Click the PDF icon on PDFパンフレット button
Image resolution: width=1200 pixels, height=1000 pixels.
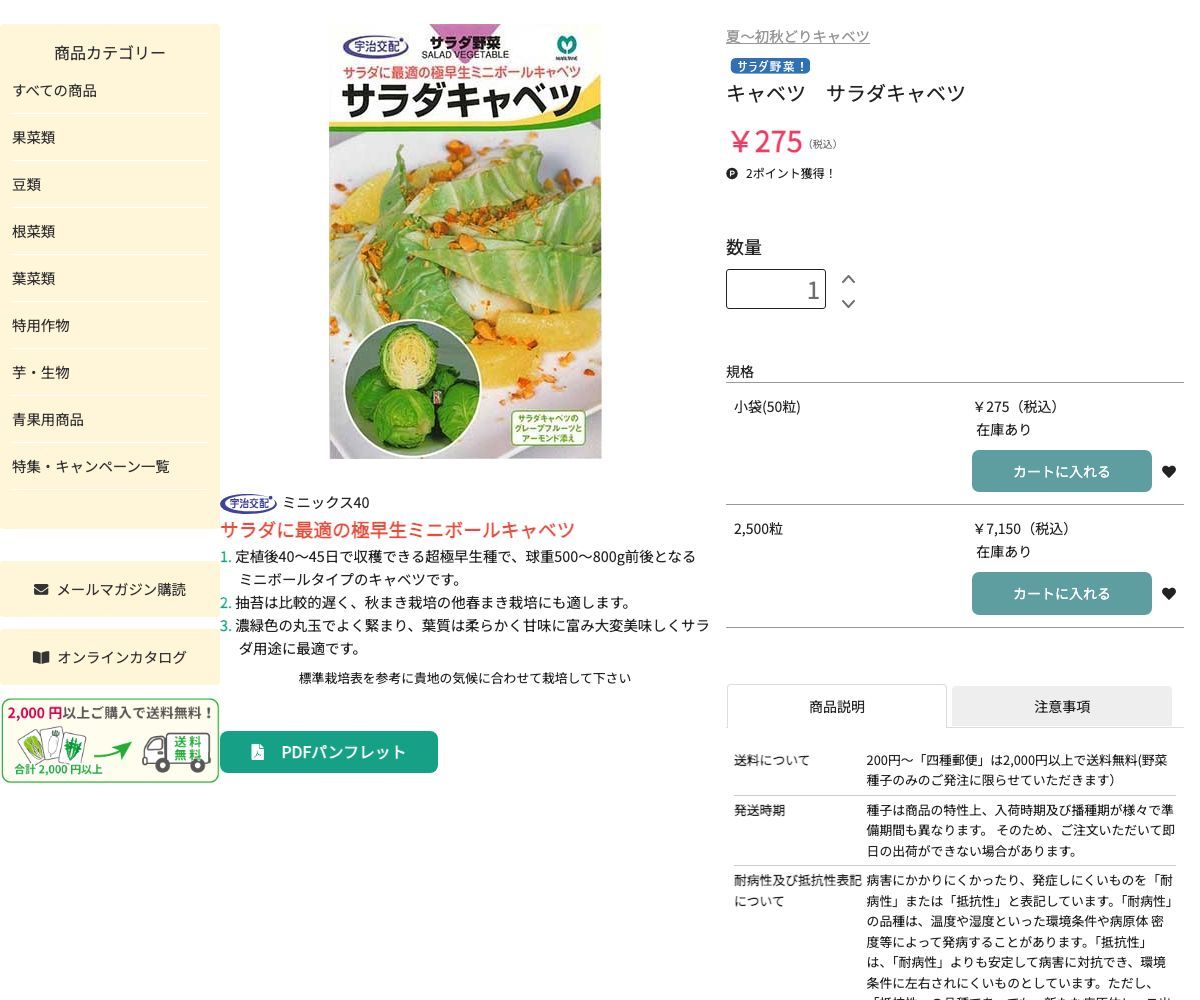click(x=259, y=752)
